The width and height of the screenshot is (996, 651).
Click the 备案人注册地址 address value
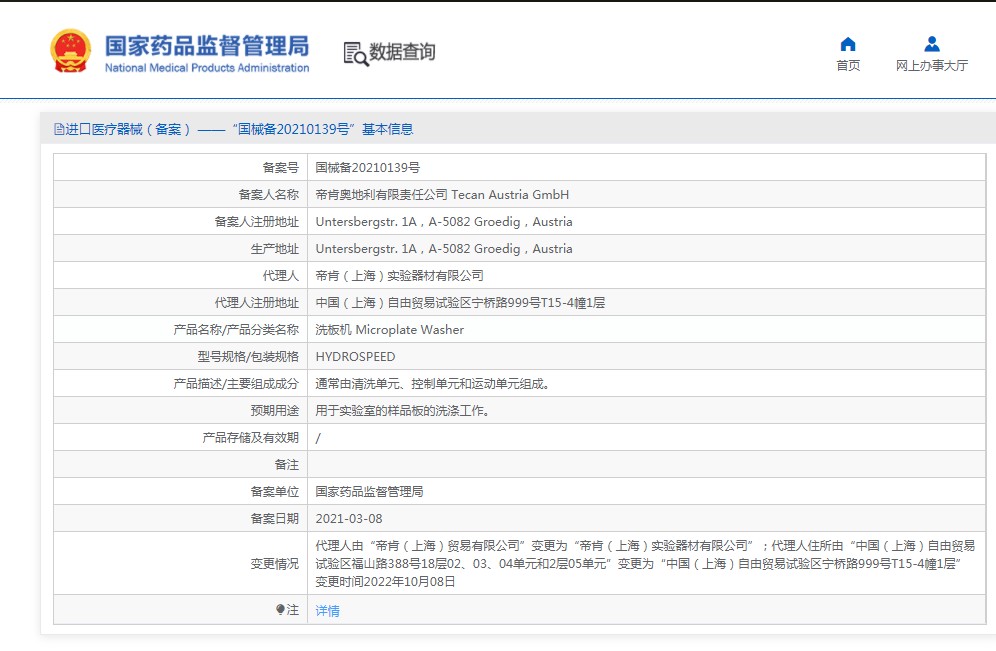coord(444,222)
